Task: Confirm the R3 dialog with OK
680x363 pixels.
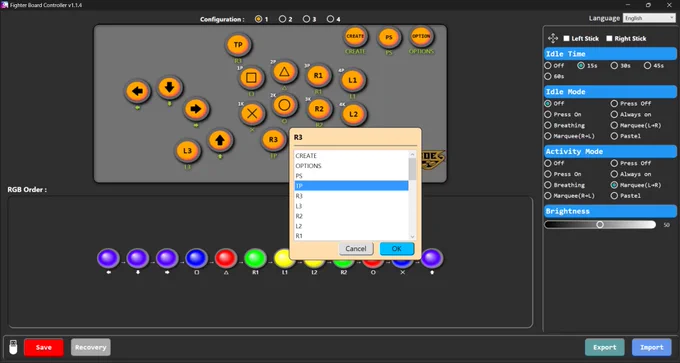Action: point(397,249)
